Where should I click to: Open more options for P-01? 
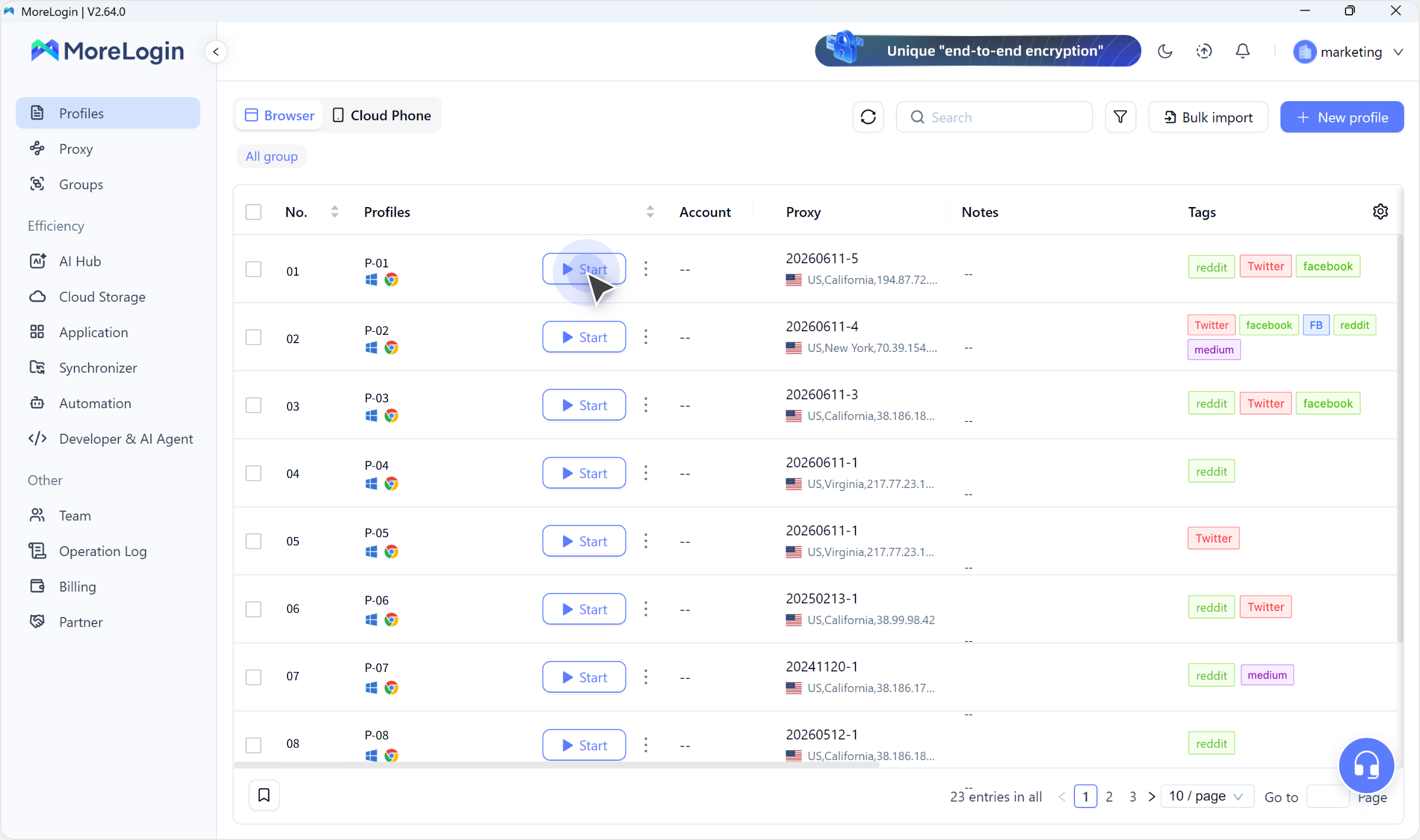tap(646, 269)
